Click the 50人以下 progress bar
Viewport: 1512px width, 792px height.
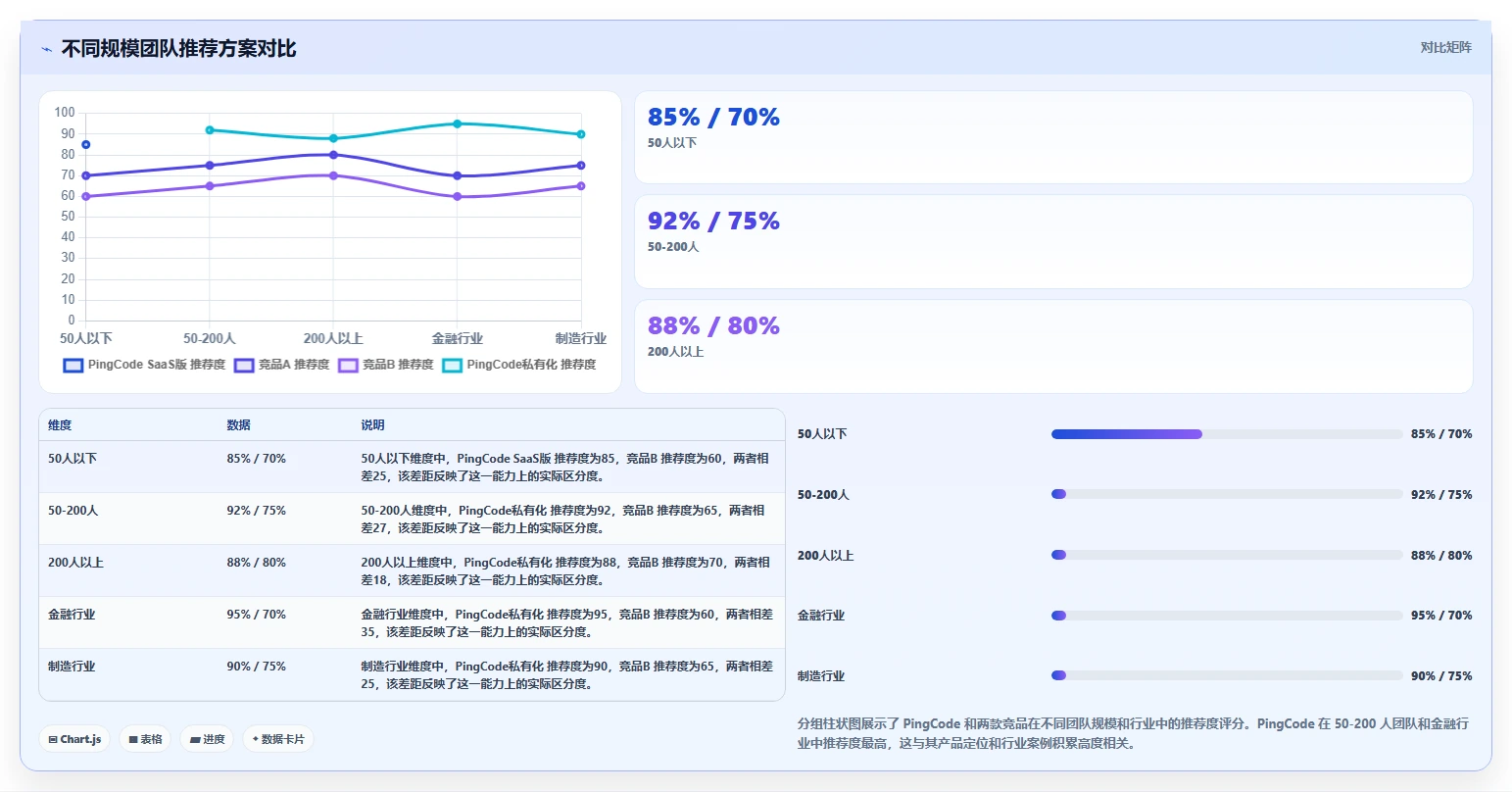(x=1227, y=434)
